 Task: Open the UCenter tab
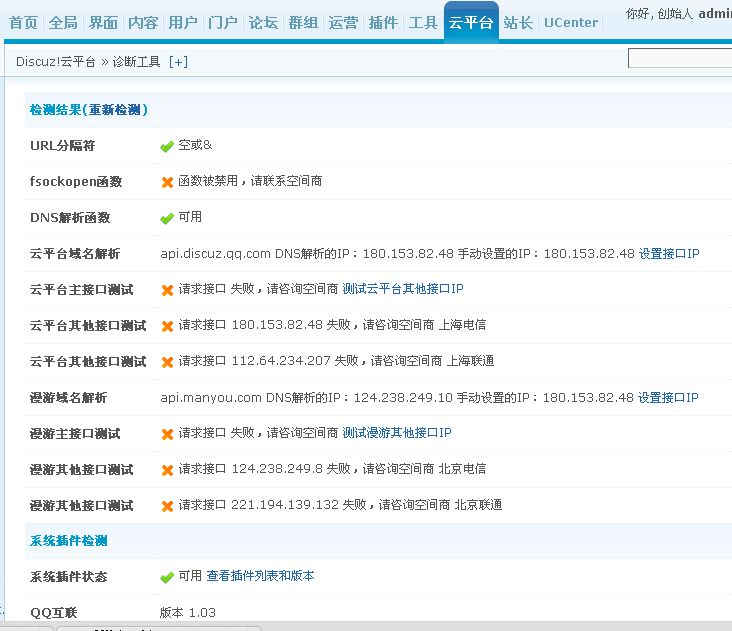click(571, 22)
